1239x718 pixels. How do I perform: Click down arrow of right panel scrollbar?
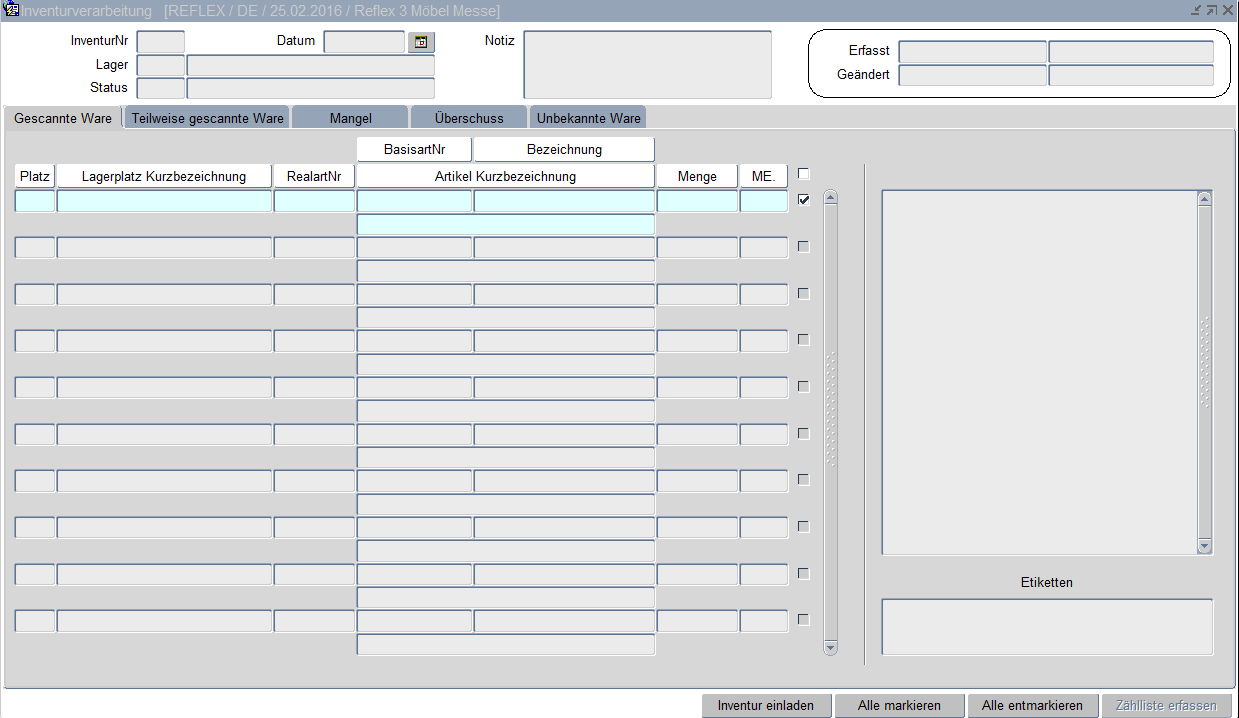1204,546
